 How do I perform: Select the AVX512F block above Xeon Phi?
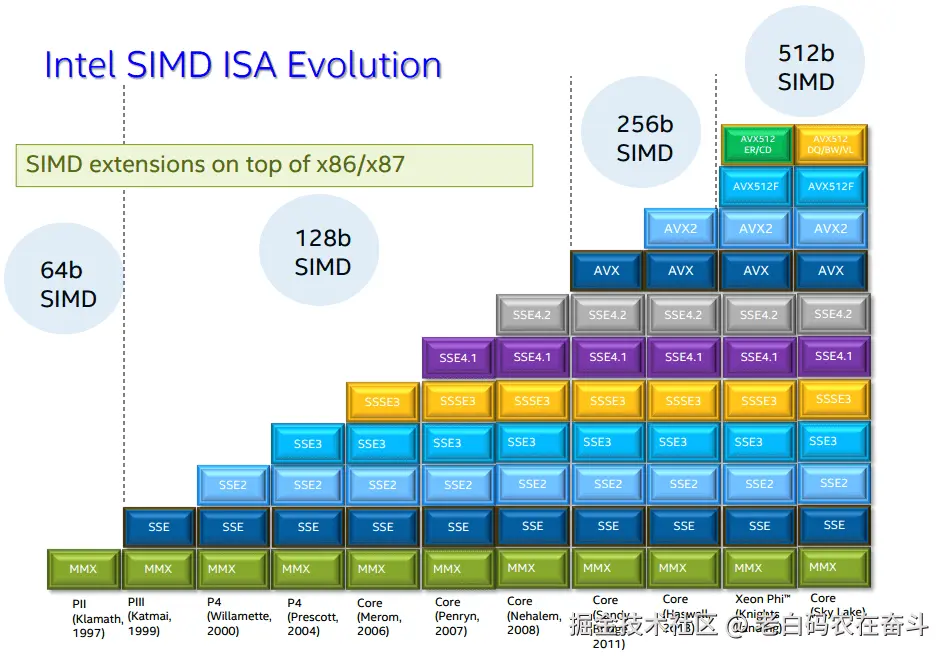click(757, 186)
